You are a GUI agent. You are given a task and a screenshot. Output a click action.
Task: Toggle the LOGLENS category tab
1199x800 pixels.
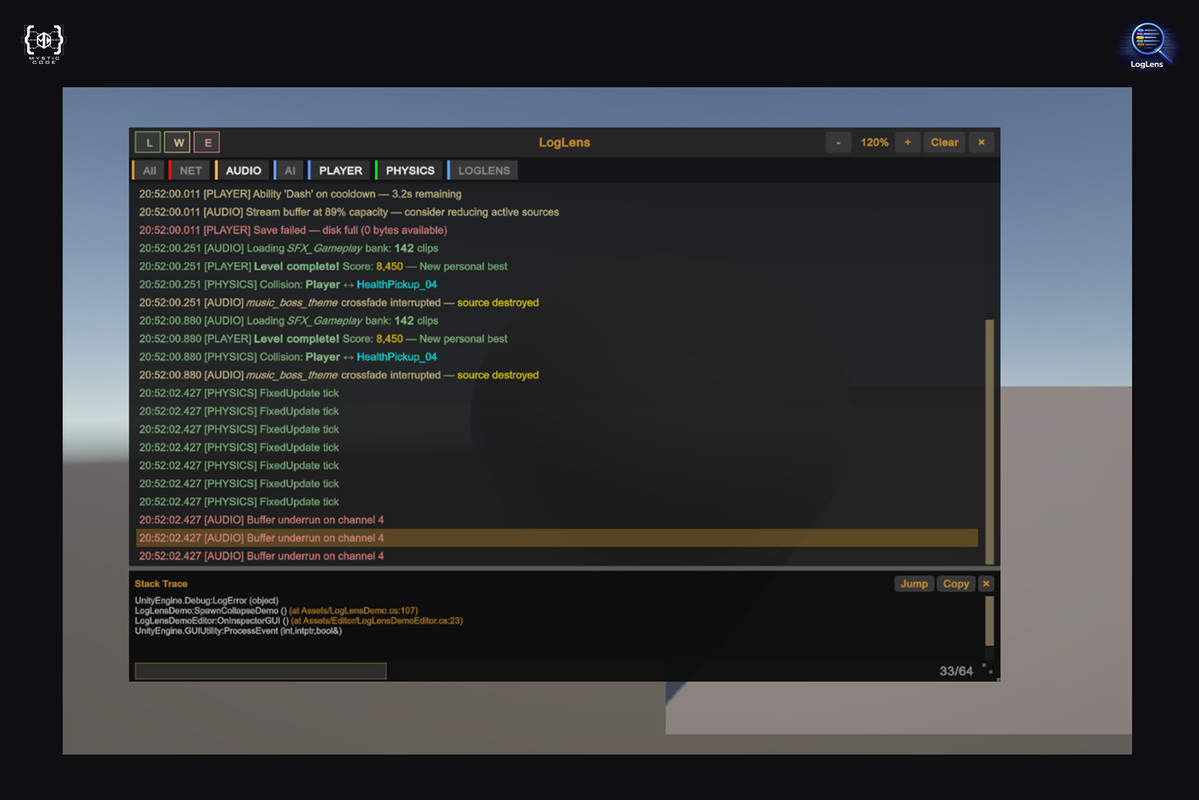tap(483, 171)
